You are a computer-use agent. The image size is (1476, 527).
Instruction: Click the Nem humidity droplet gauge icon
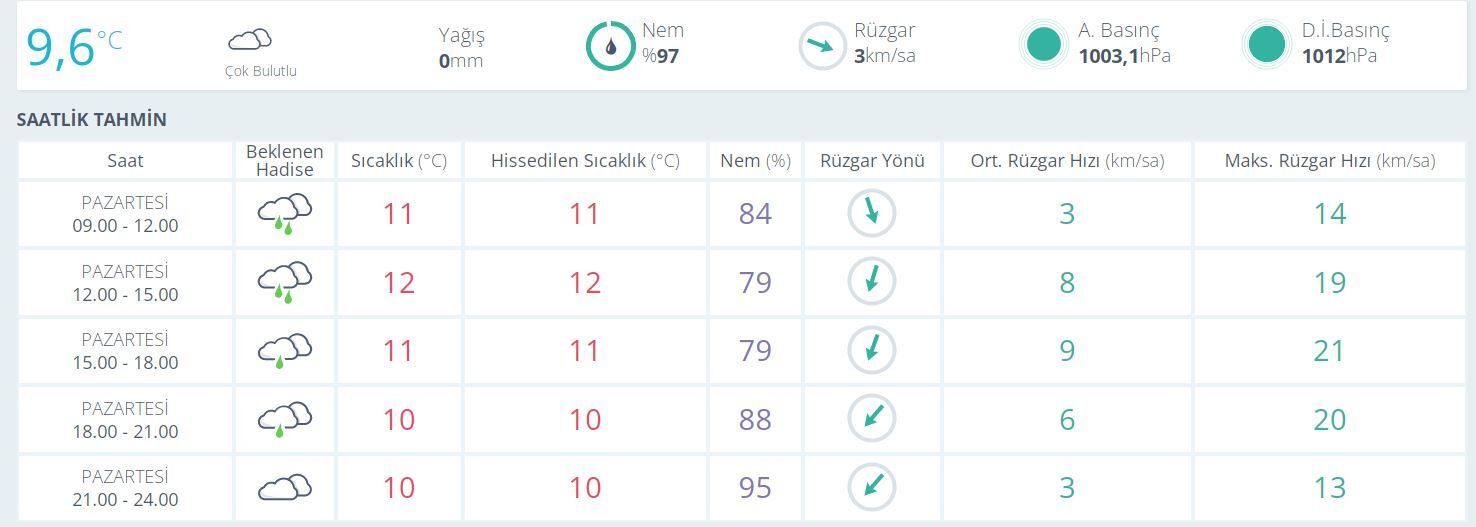pyautogui.click(x=610, y=46)
